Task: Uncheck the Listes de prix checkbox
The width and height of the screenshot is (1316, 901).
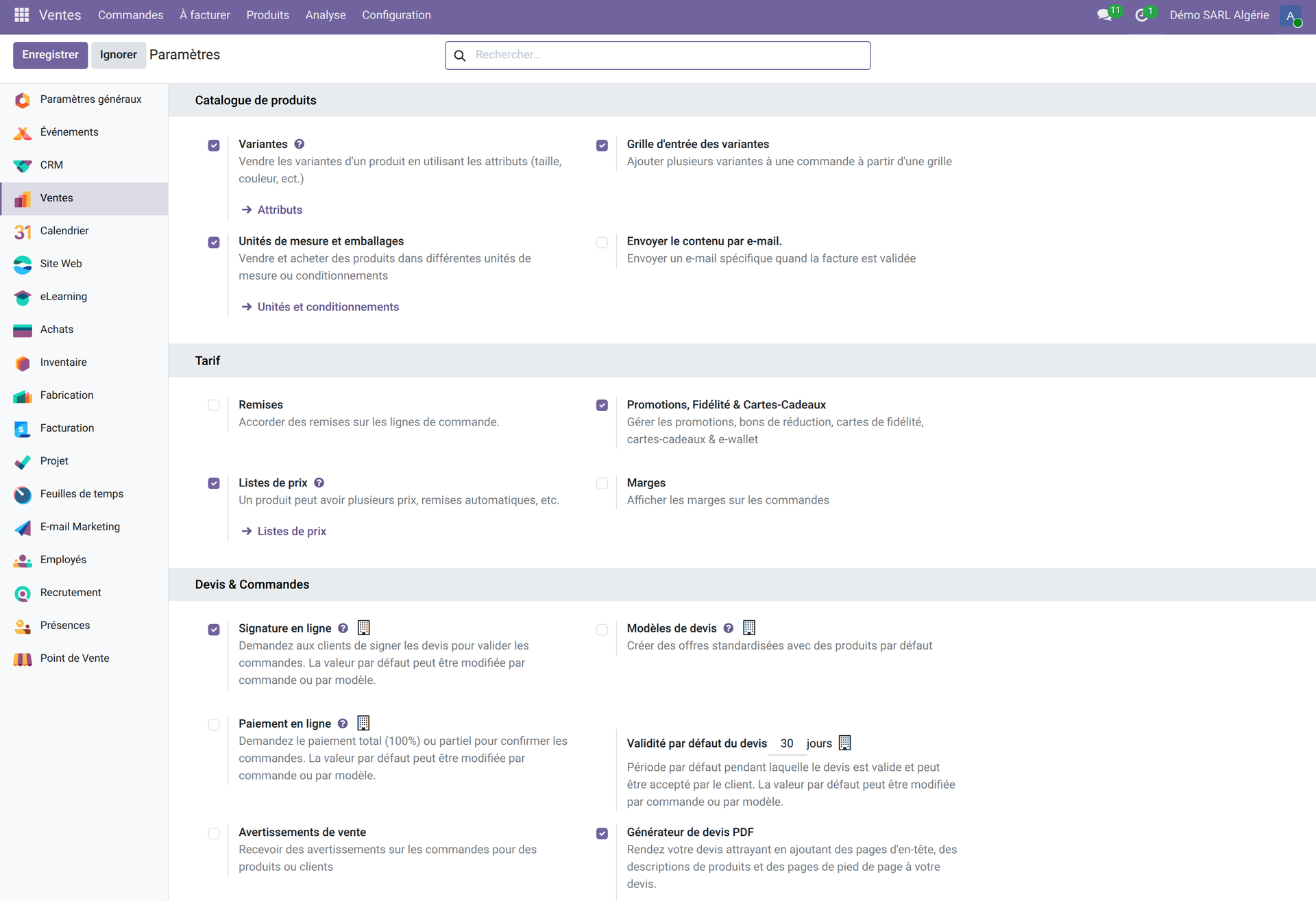Action: [214, 484]
